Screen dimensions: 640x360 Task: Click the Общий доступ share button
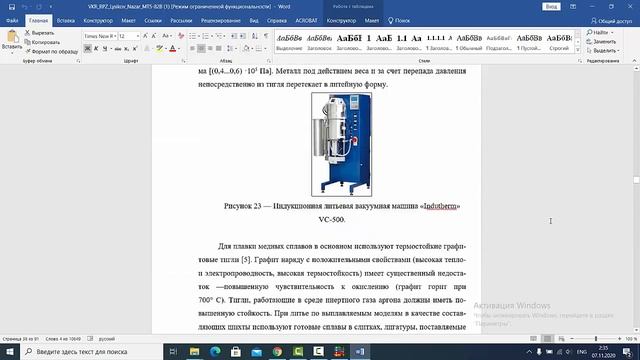pyautogui.click(x=611, y=20)
